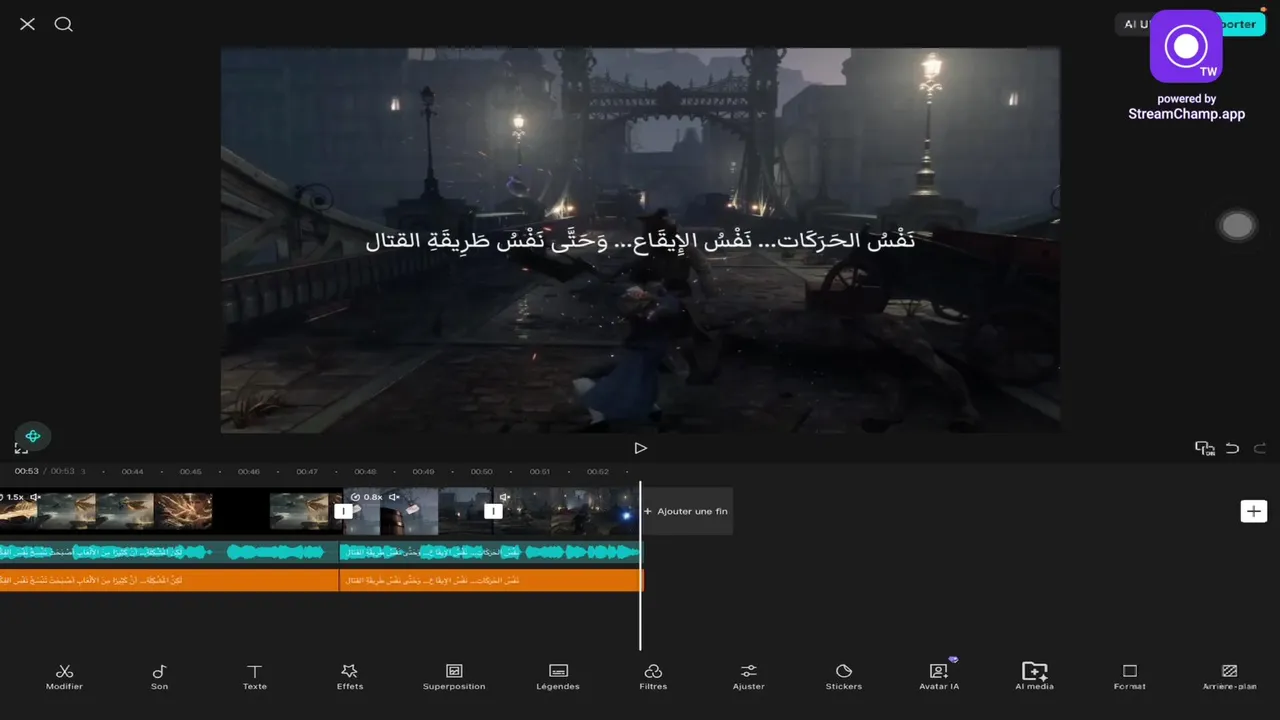The image size is (1280, 720).
Task: Toggle mute icon on the last clip
Action: click(x=504, y=497)
